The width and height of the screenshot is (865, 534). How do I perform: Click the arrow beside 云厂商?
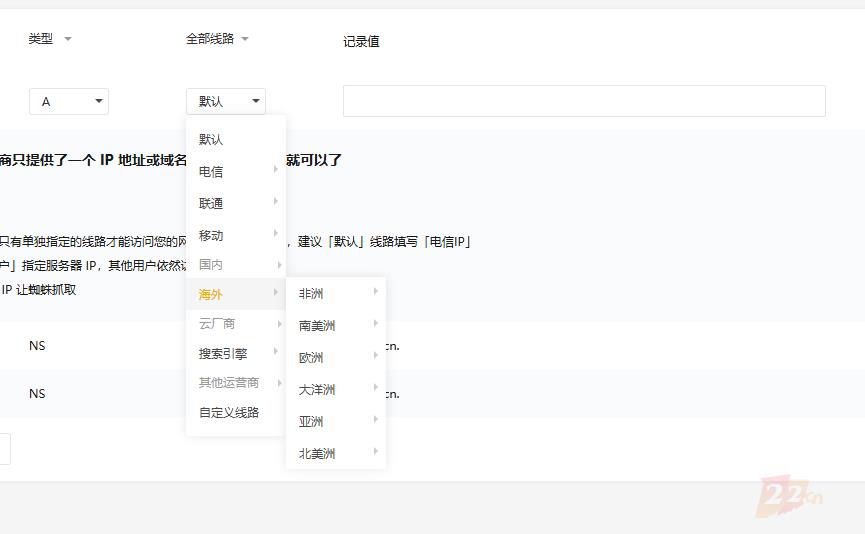click(x=276, y=323)
